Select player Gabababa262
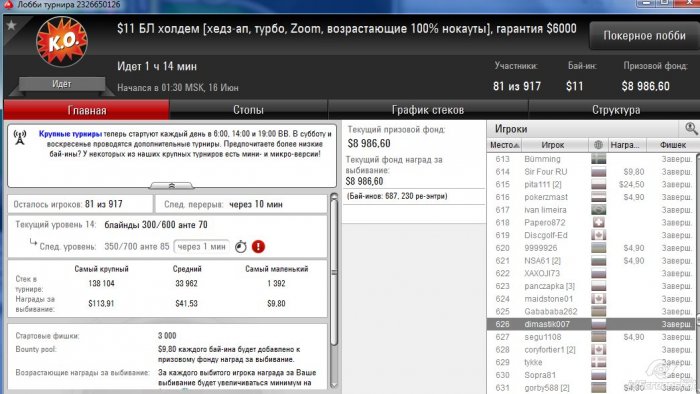 tap(551, 311)
